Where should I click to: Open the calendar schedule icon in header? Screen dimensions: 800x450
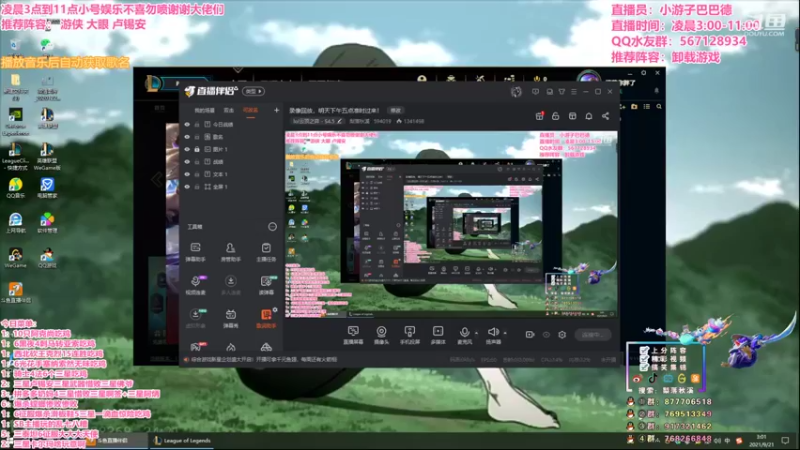click(x=572, y=116)
